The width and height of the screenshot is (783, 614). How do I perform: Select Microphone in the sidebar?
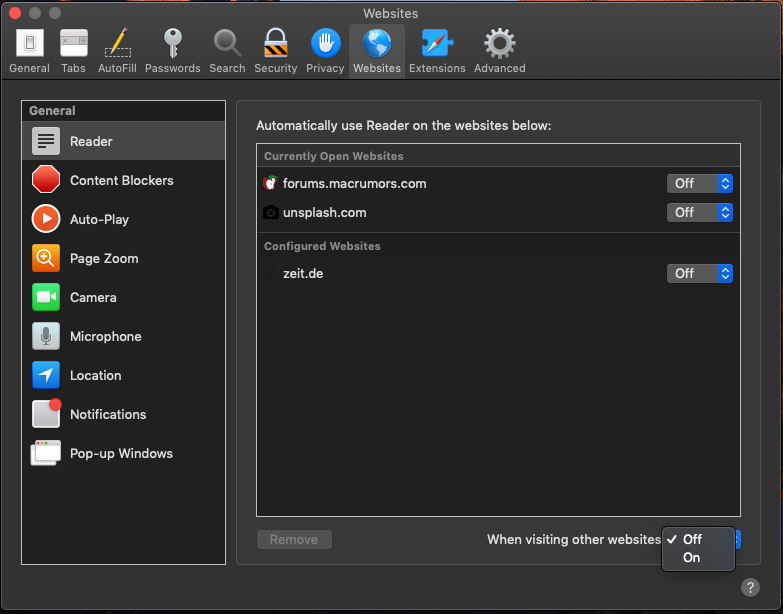(123, 336)
